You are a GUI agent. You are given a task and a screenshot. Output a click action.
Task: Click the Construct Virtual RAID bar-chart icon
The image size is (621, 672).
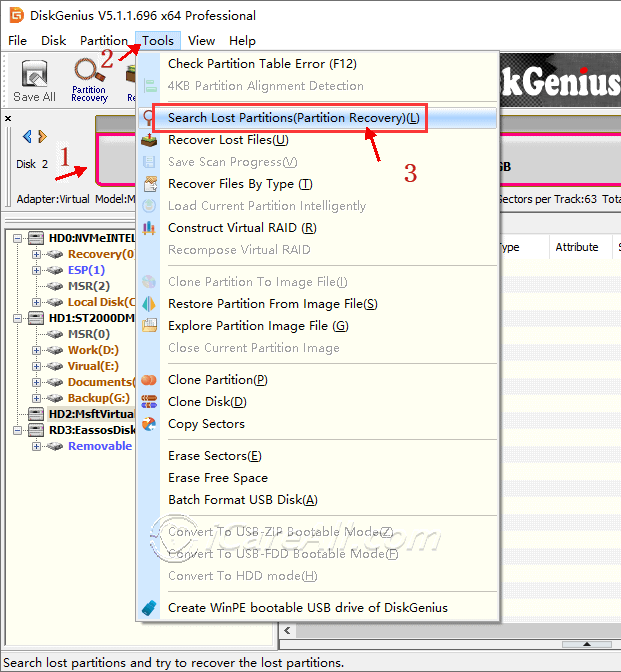149,228
